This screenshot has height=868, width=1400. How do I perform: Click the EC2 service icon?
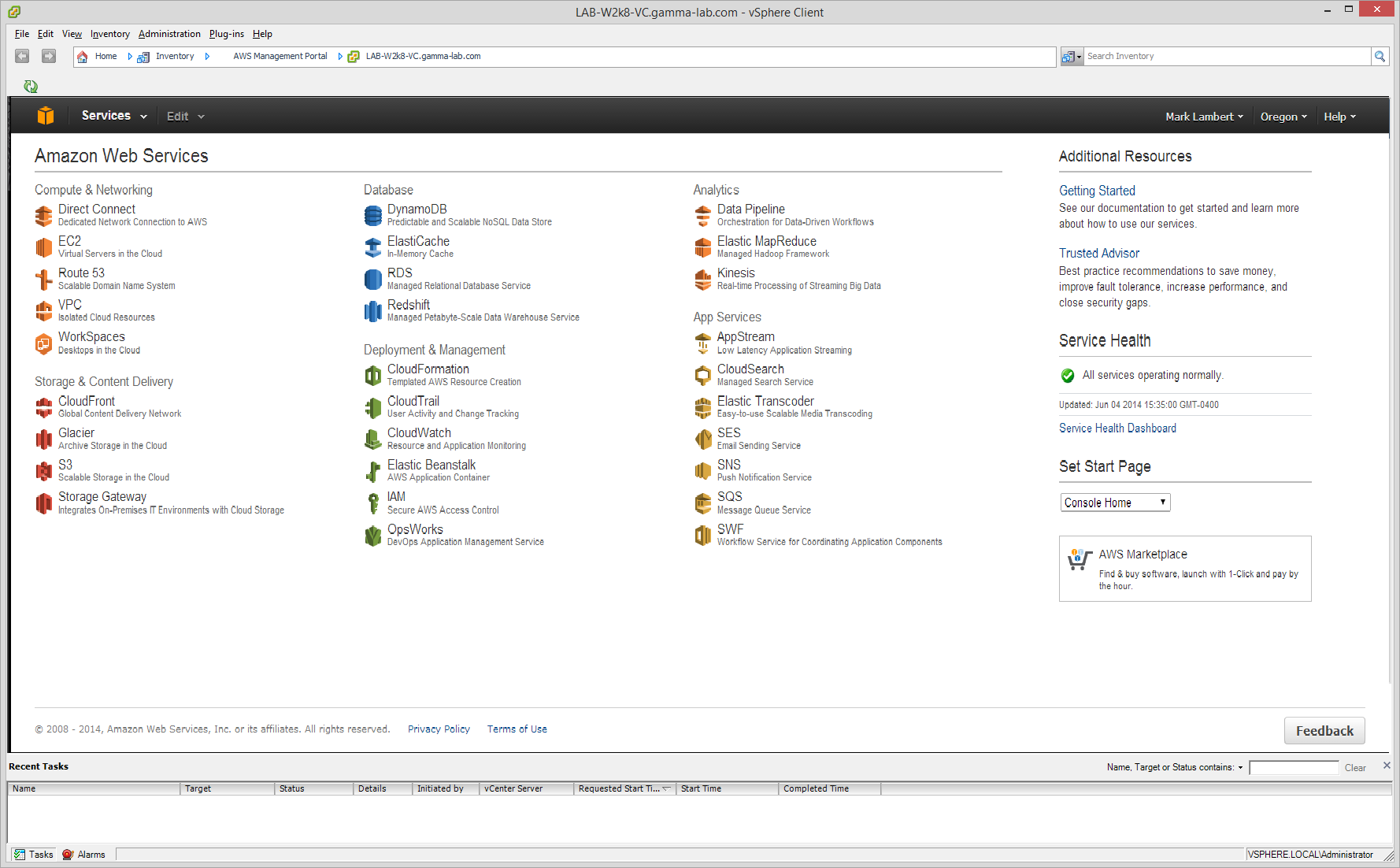pyautogui.click(x=44, y=247)
